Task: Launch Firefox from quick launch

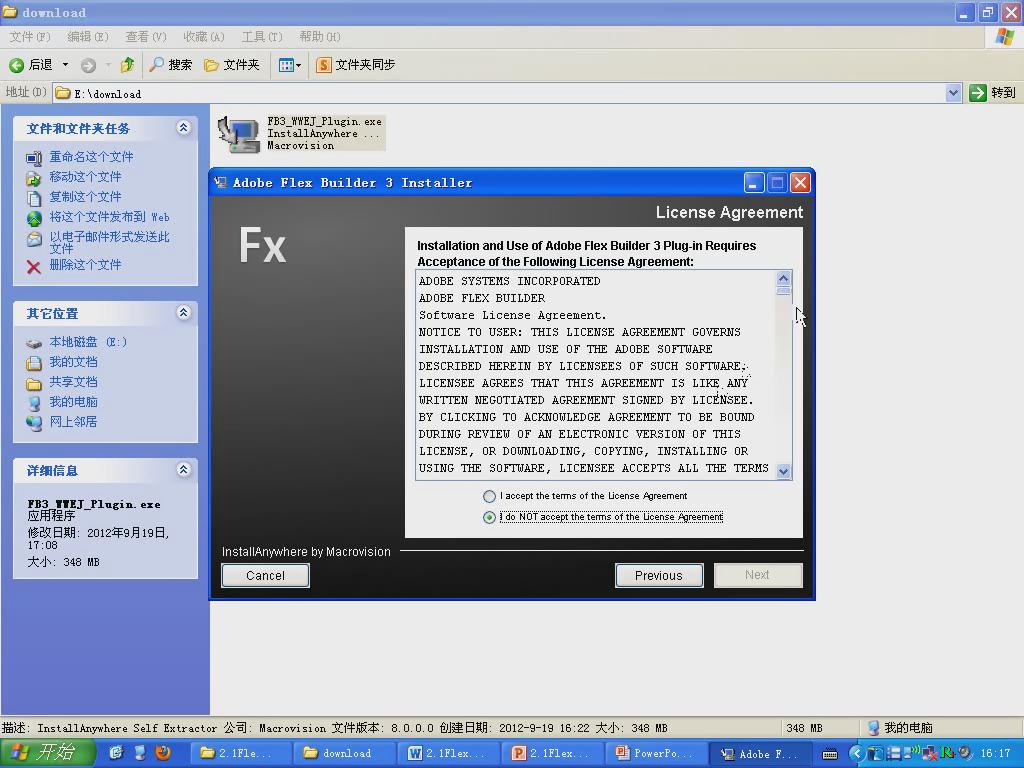Action: (163, 753)
